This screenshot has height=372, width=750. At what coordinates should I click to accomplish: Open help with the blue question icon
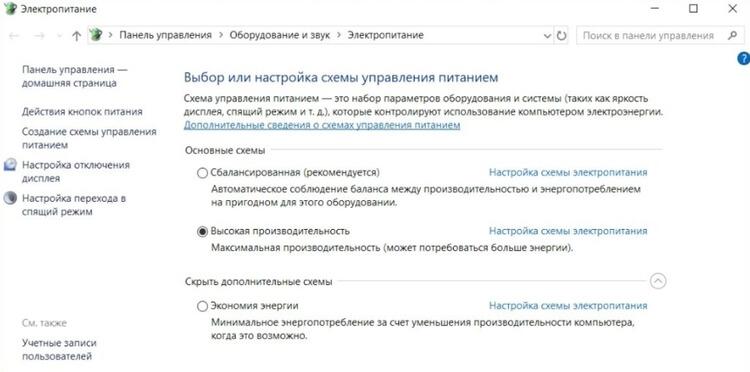(x=744, y=59)
